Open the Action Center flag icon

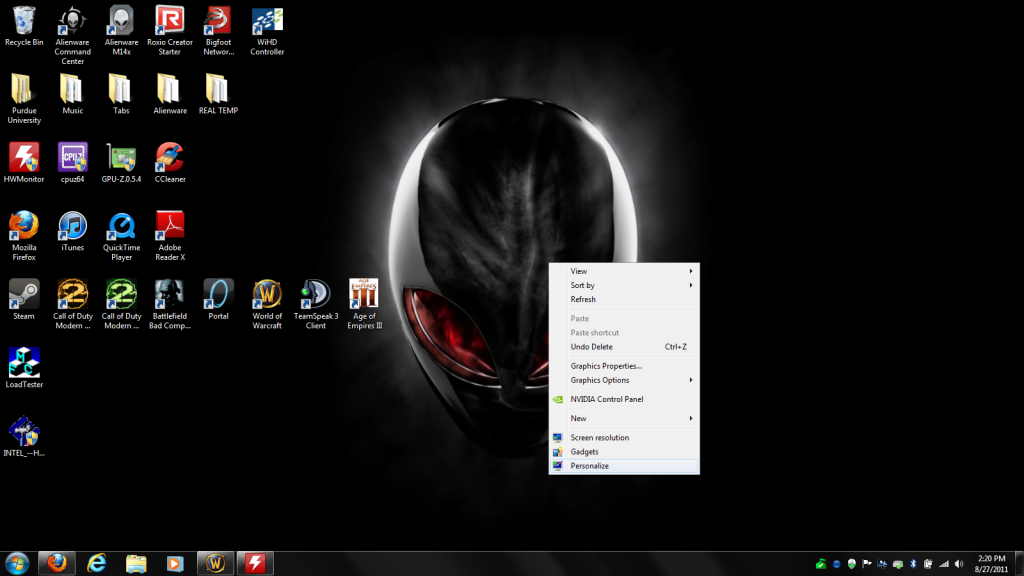click(867, 564)
